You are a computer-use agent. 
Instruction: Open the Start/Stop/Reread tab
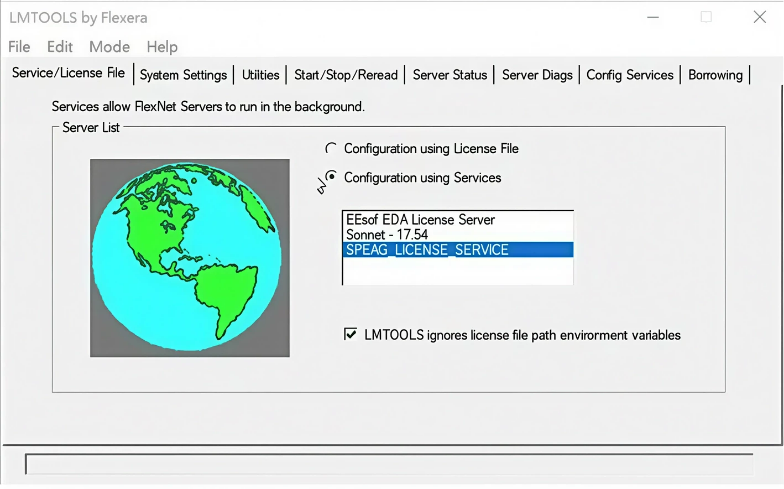[346, 75]
